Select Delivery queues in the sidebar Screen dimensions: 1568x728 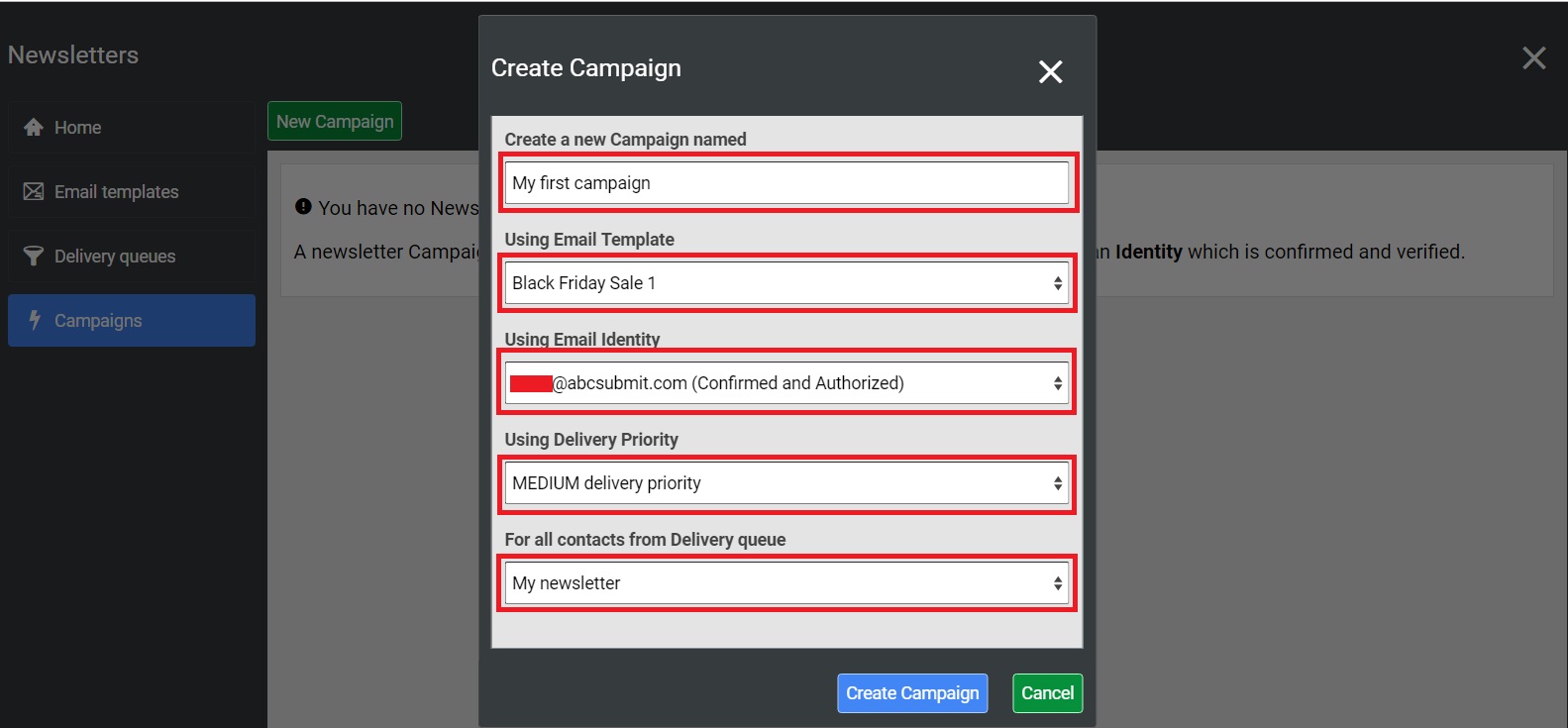click(x=115, y=257)
